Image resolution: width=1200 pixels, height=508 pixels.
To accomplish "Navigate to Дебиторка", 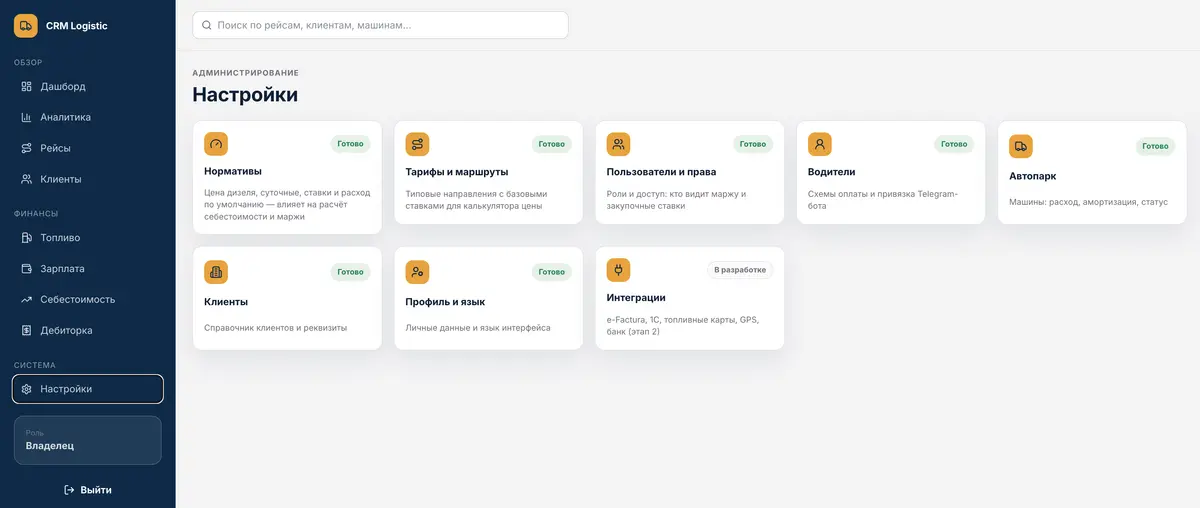I will [88, 330].
